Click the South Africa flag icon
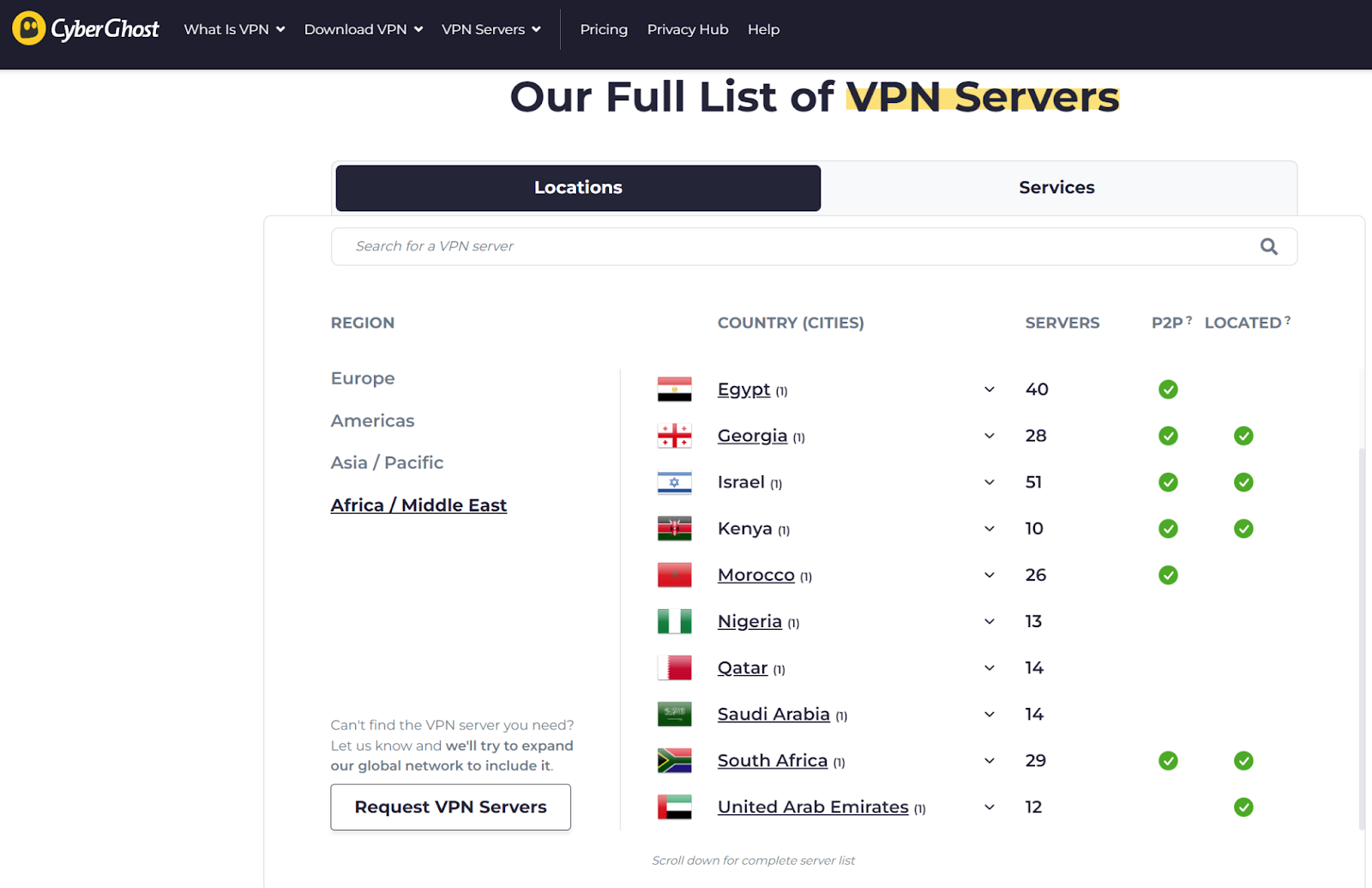This screenshot has width=1372, height=888. point(674,760)
